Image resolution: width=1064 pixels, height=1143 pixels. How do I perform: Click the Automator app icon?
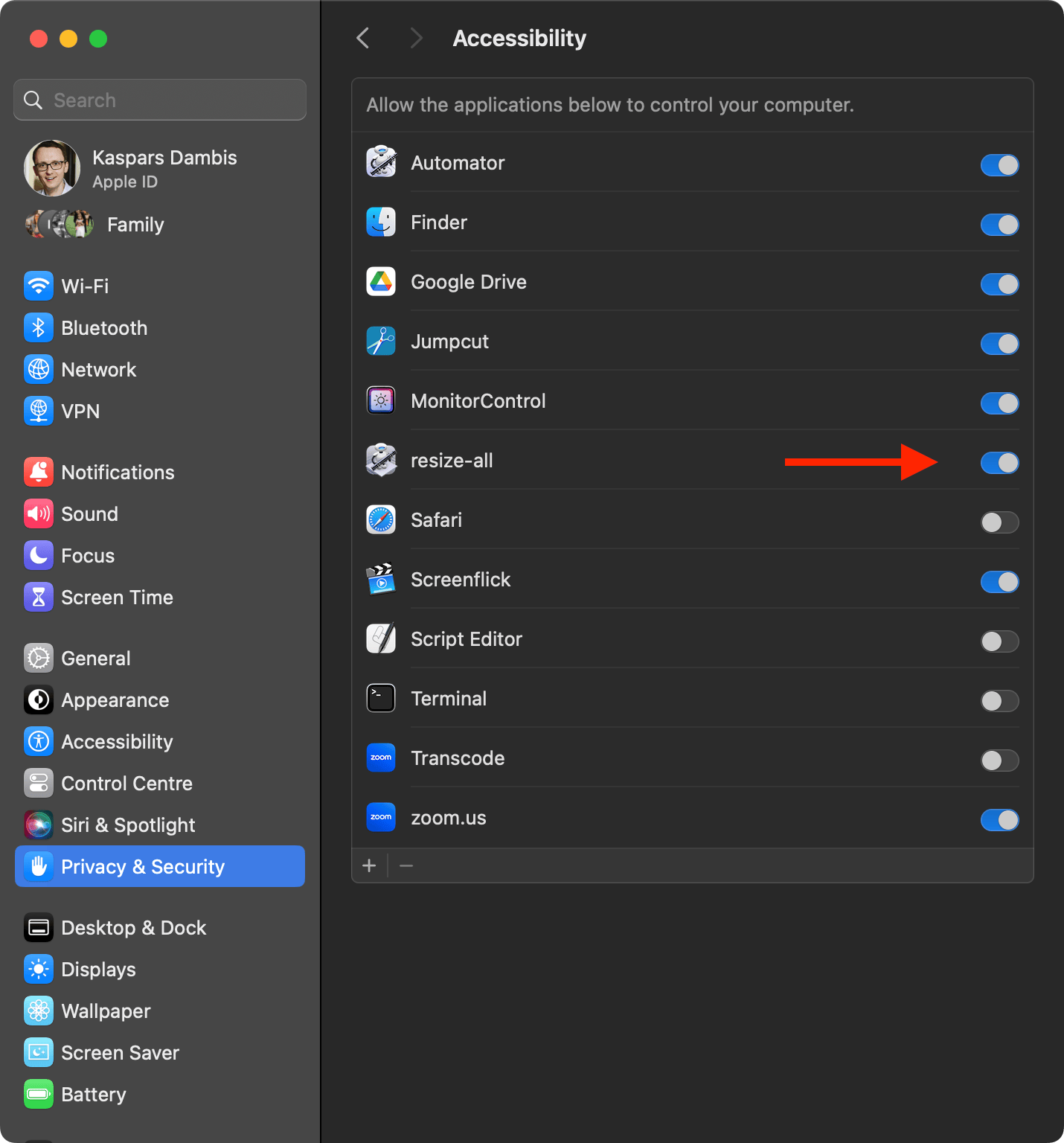click(x=381, y=162)
